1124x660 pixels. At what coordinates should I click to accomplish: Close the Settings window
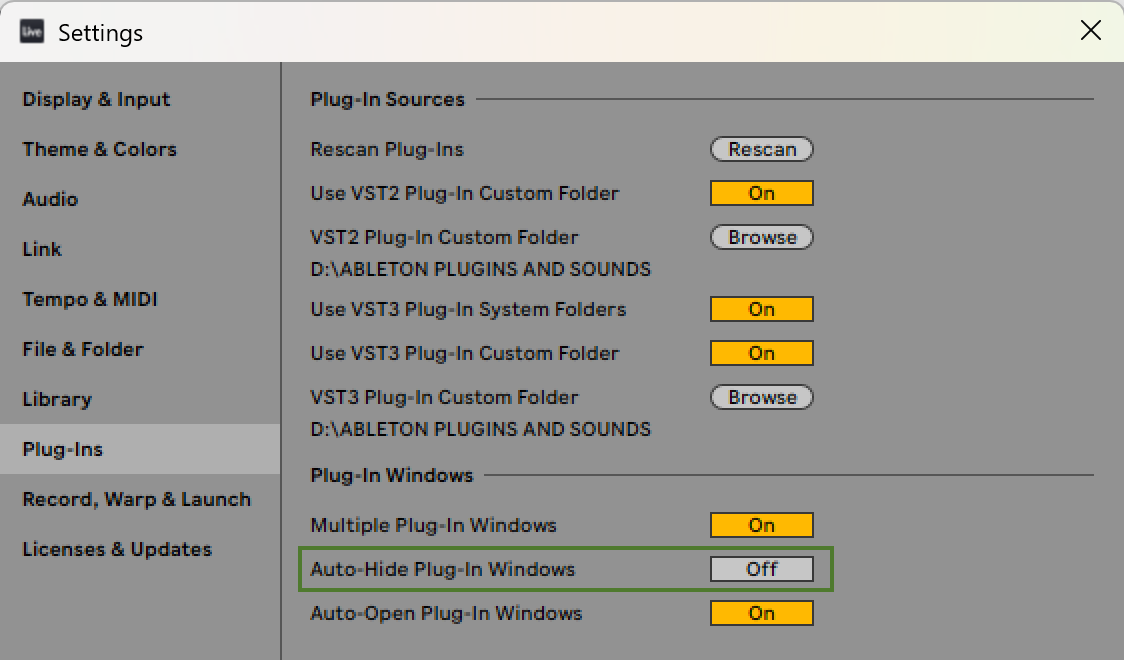point(1090,30)
